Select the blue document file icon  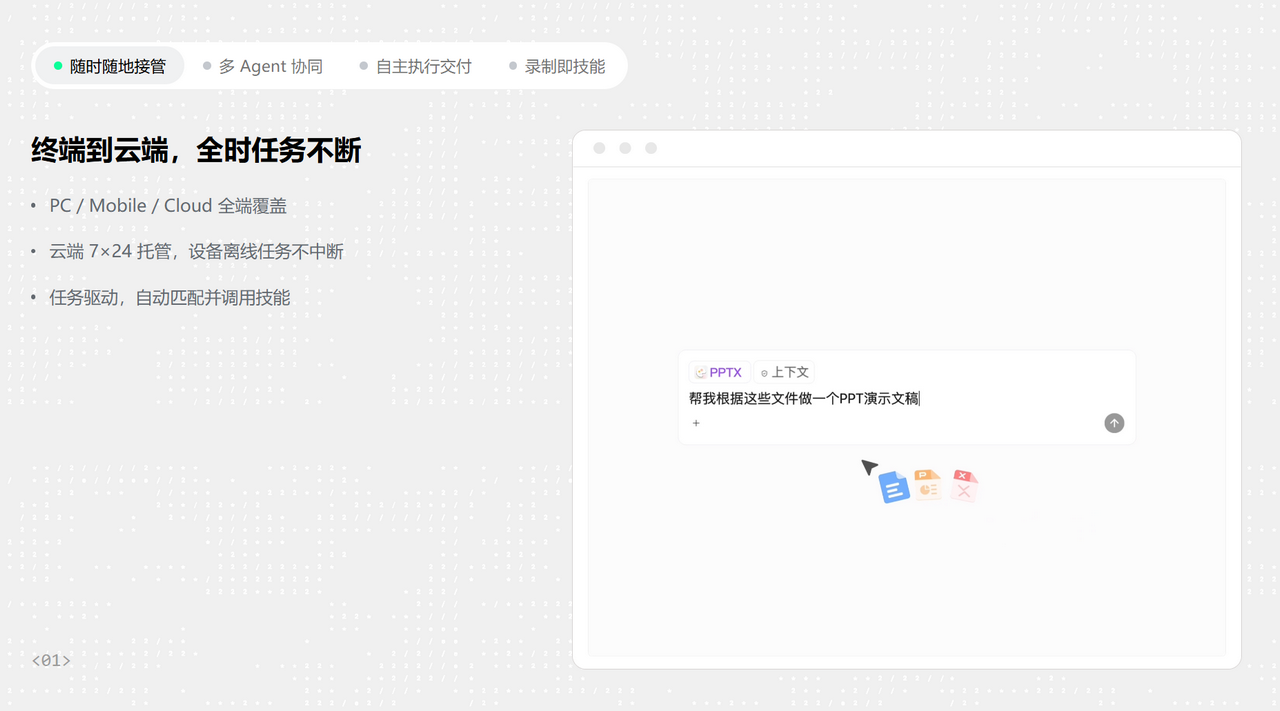point(894,487)
